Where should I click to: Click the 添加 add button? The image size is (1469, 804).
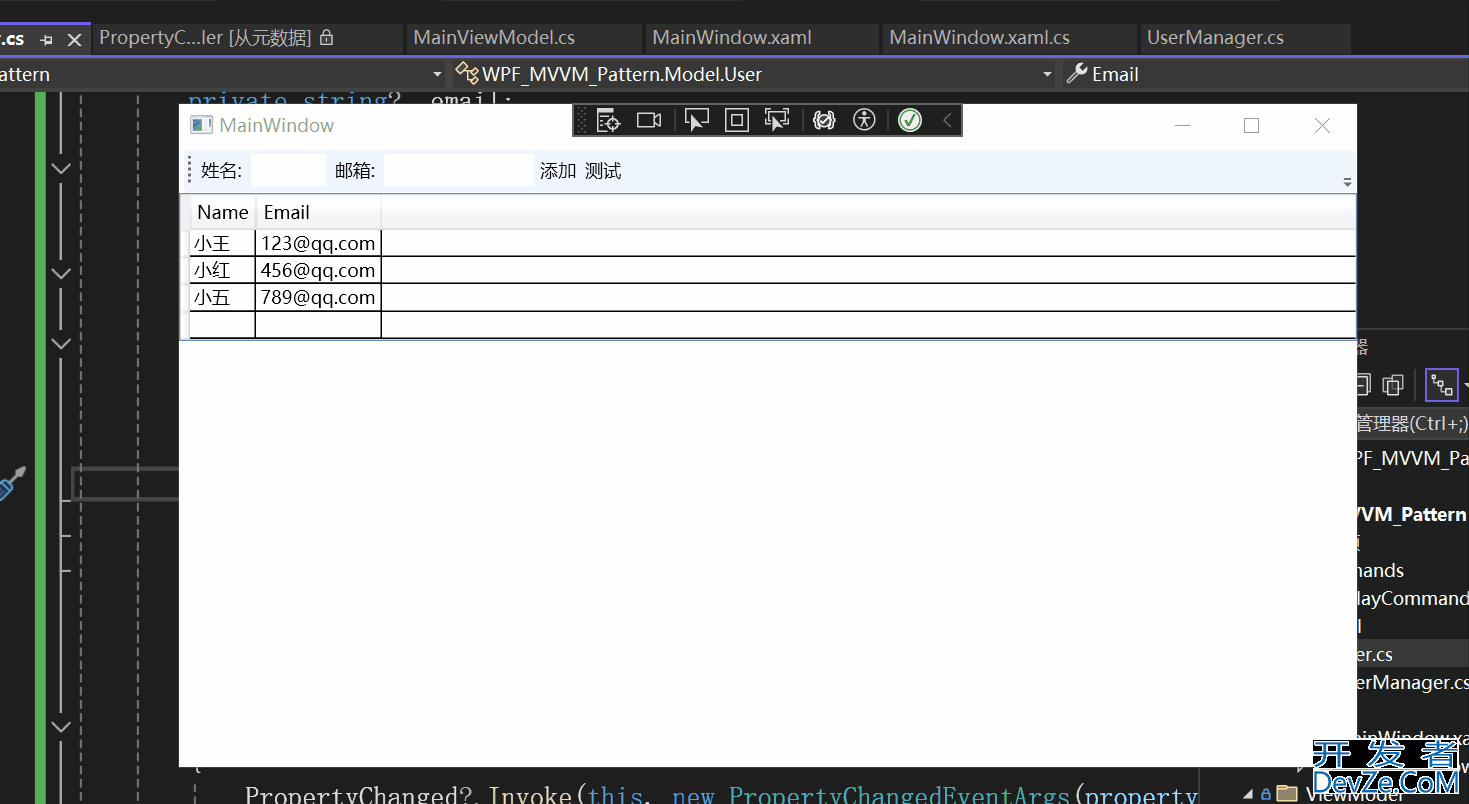pyautogui.click(x=558, y=171)
